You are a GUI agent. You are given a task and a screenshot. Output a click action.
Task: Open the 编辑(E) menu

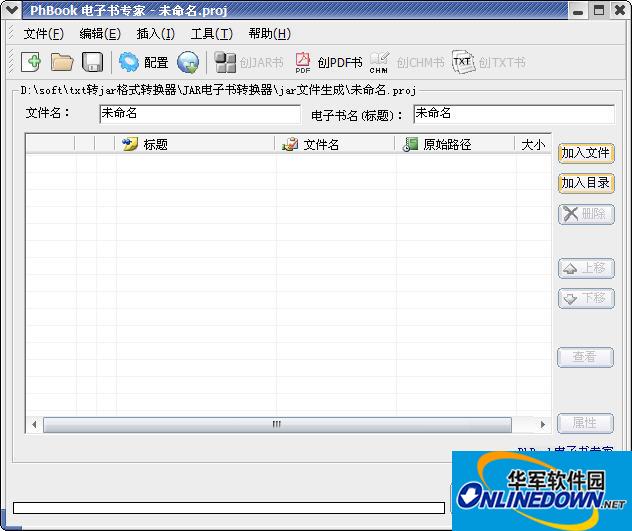click(100, 34)
